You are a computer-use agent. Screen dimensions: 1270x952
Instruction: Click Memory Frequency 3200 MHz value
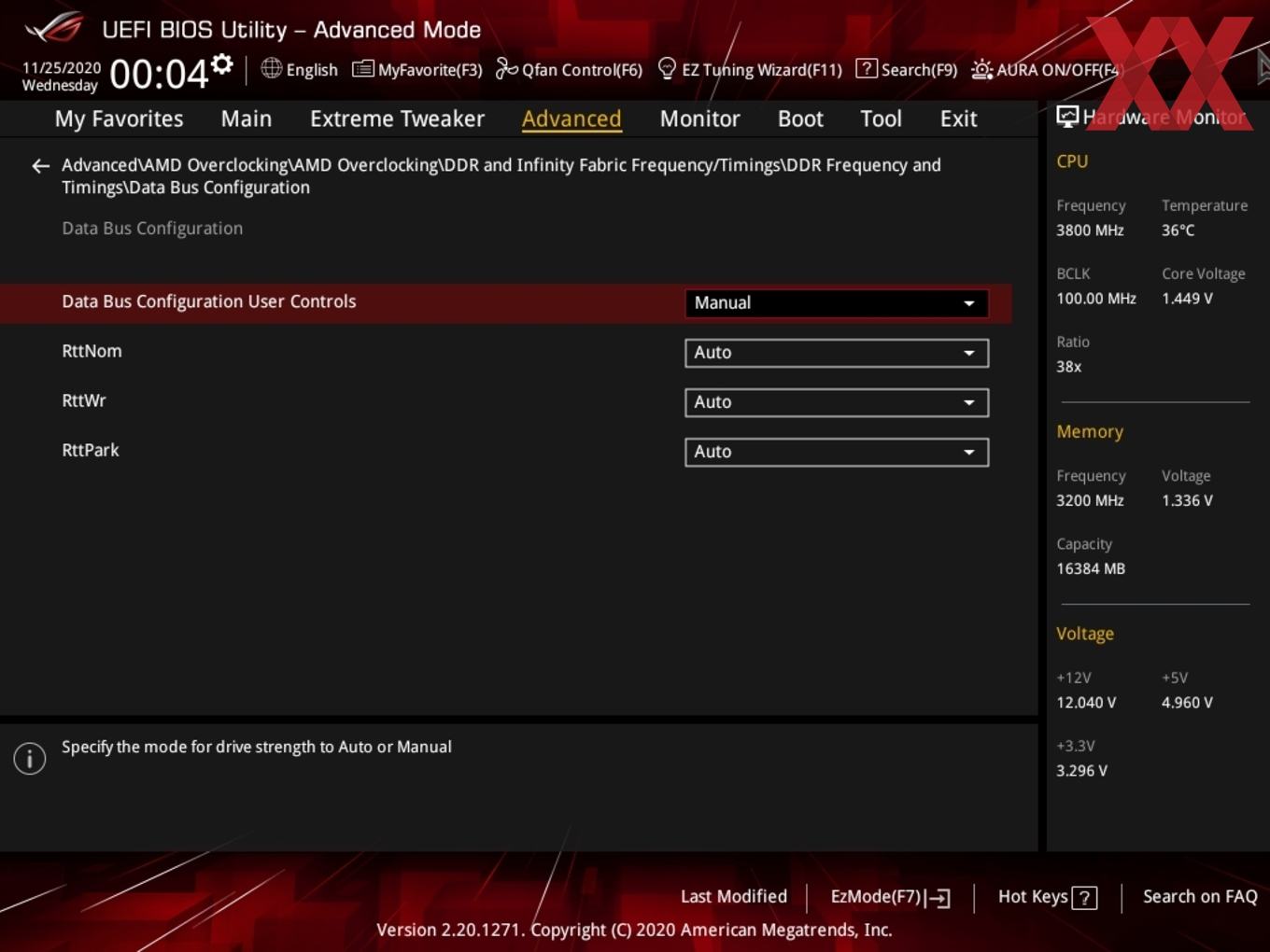tap(1090, 501)
